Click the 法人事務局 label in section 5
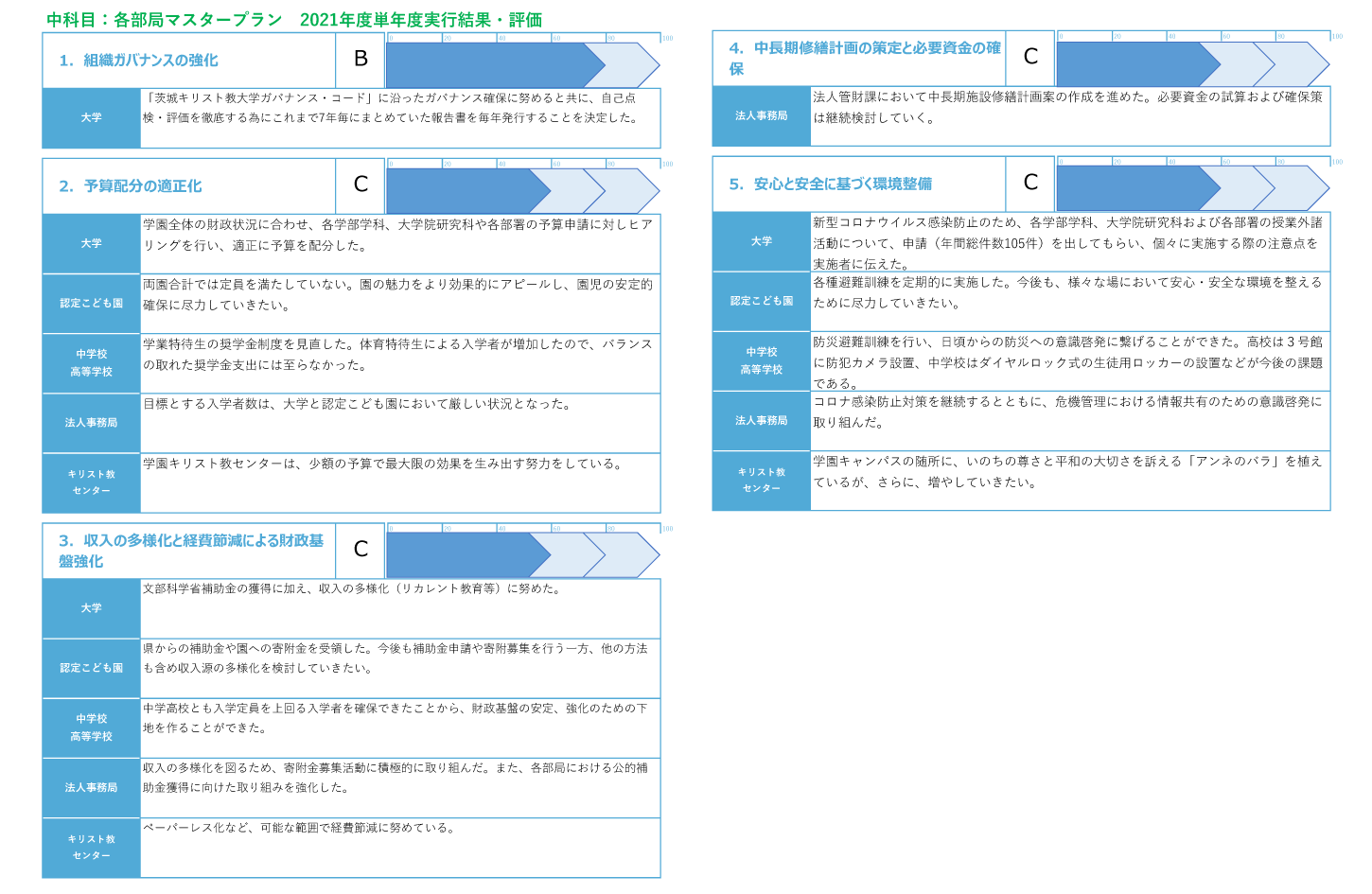 (x=762, y=421)
